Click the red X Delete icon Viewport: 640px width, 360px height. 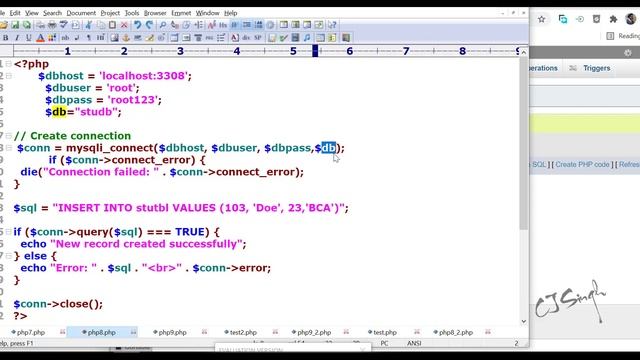[x=124, y=25]
